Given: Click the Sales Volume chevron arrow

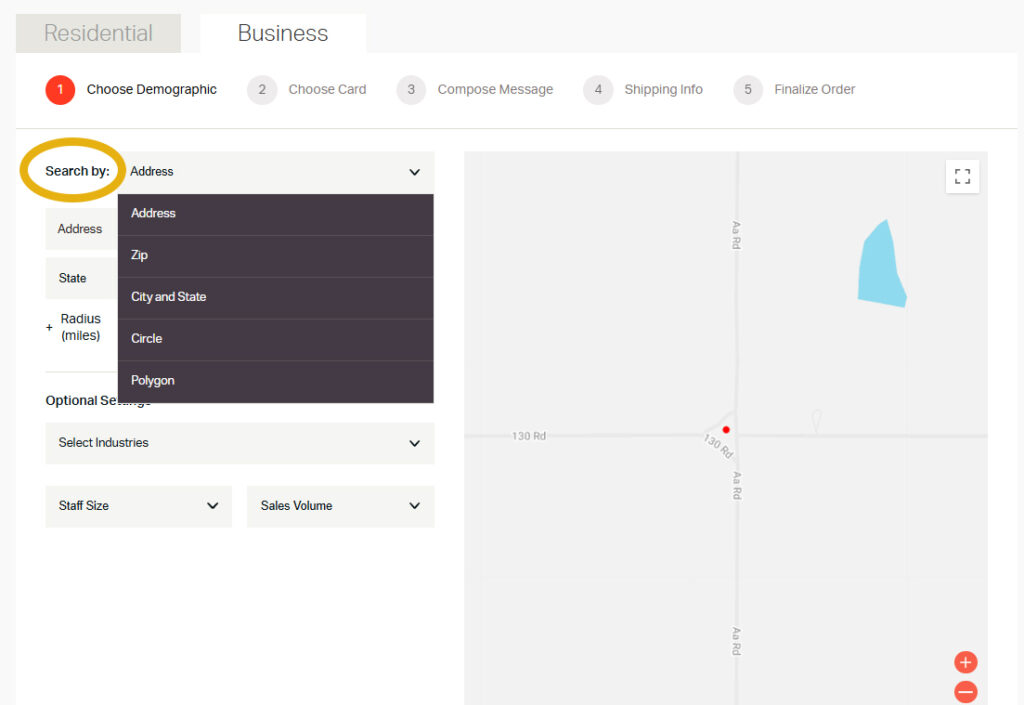Looking at the screenshot, I should [415, 506].
